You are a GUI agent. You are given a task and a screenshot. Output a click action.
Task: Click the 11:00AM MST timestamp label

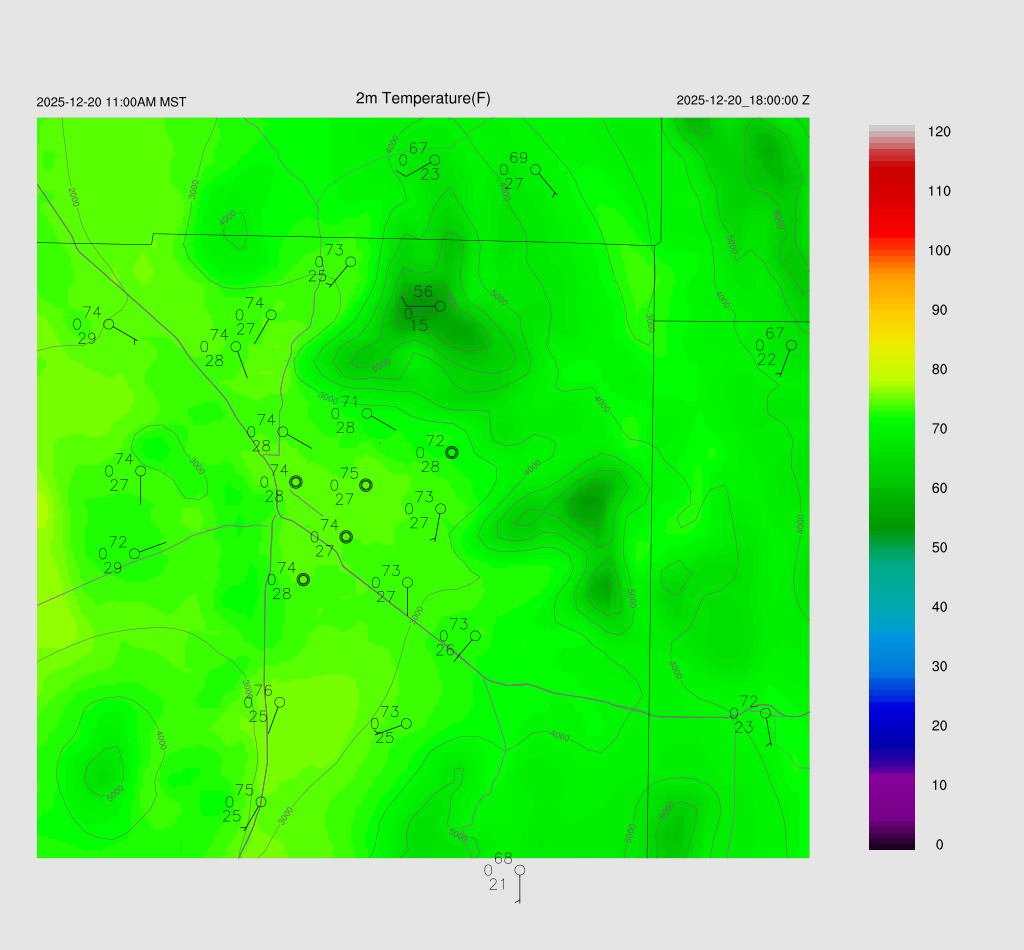click(x=111, y=102)
